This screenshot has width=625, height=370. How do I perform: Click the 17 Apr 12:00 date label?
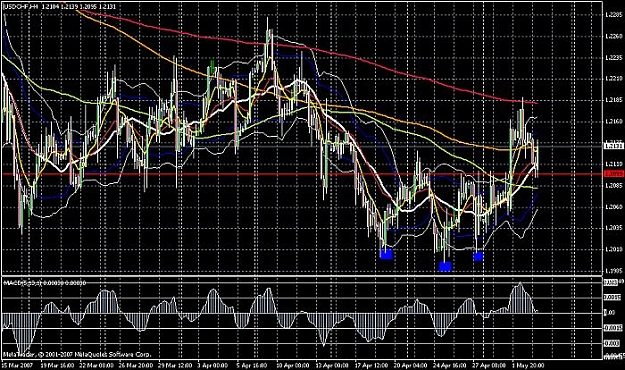click(371, 365)
